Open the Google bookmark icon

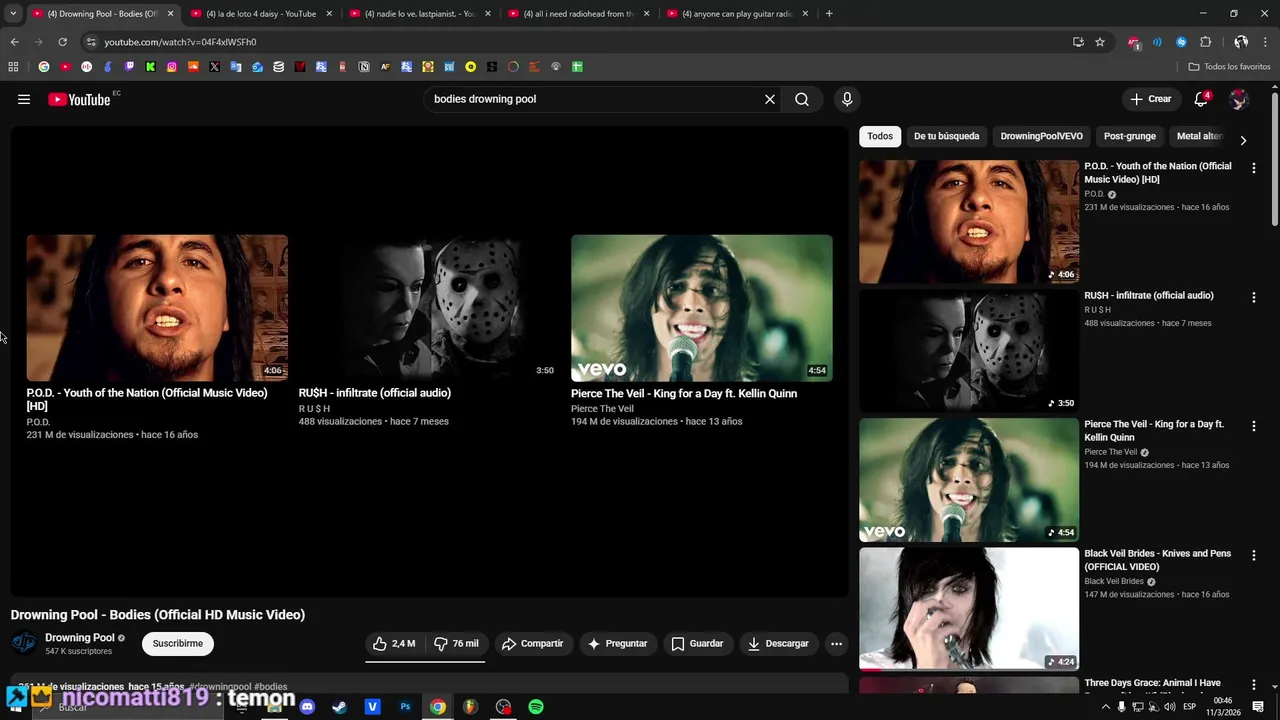pyautogui.click(x=43, y=67)
